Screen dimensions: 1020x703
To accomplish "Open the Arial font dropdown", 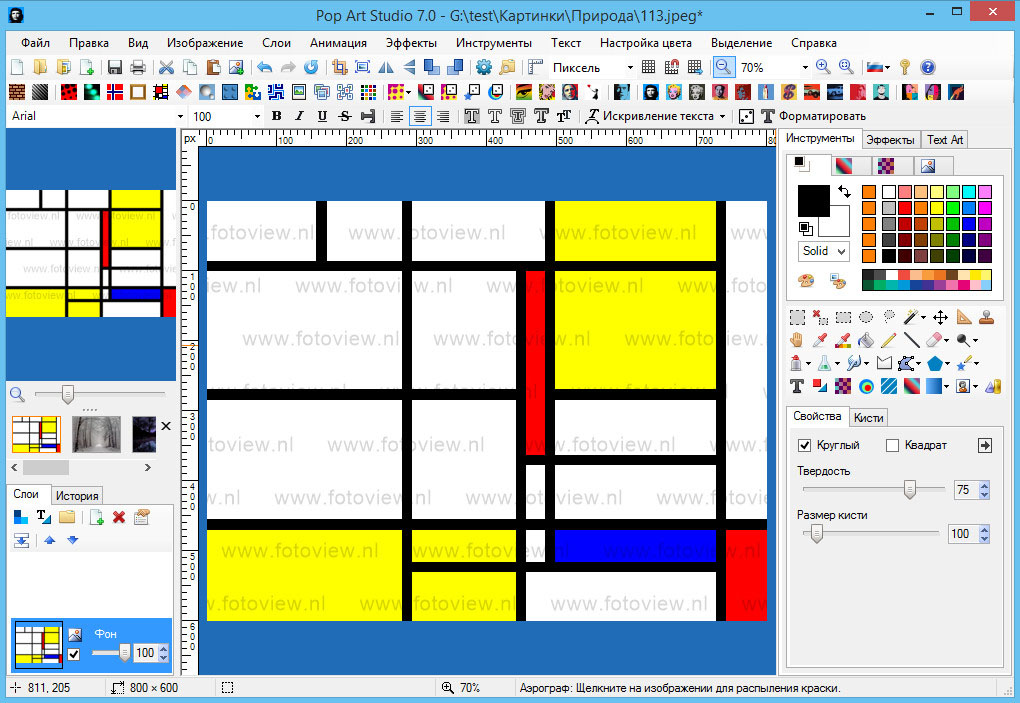I will [x=180, y=117].
